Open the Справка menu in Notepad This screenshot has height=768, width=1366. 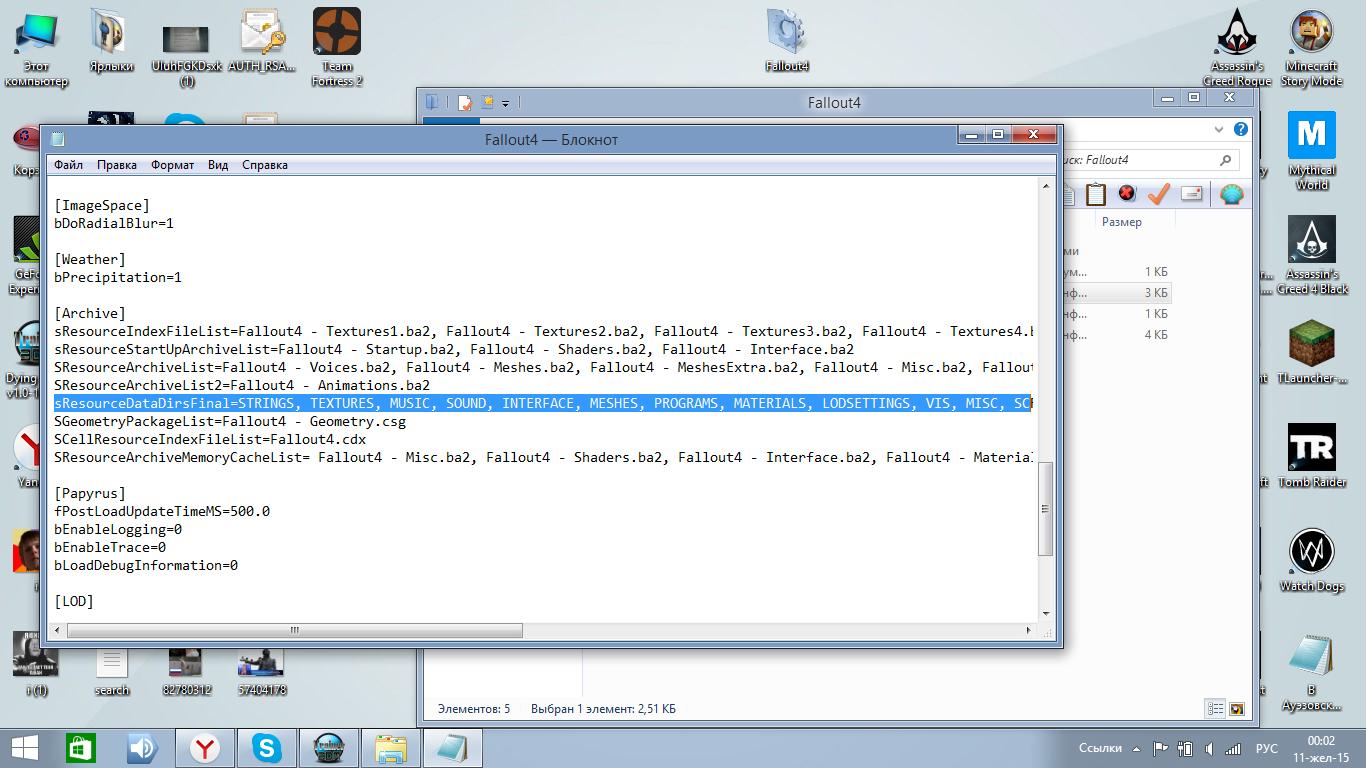[x=265, y=165]
